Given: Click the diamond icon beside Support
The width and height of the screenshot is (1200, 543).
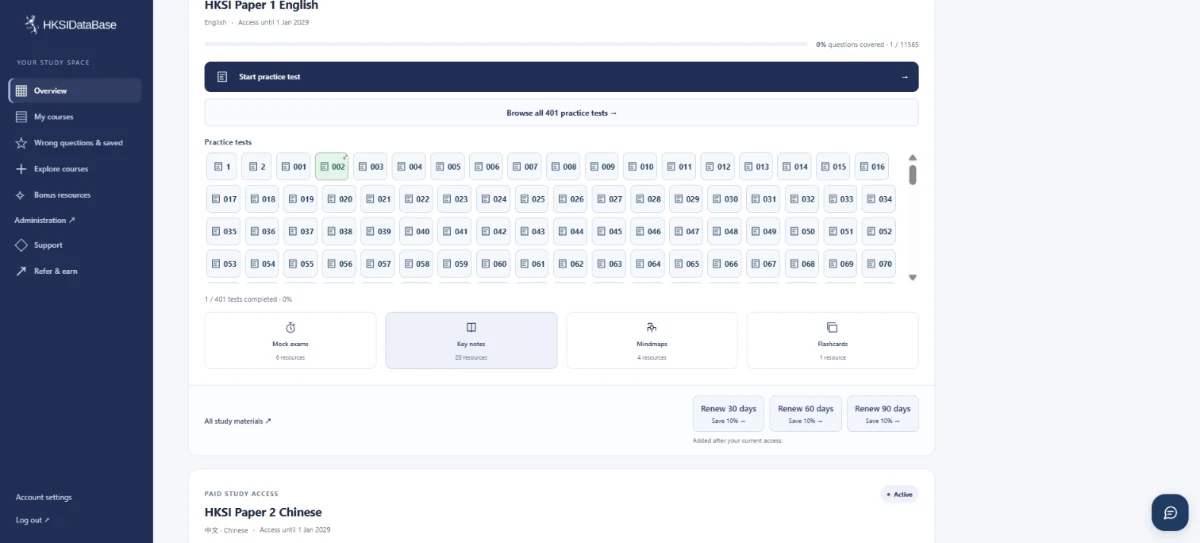Looking at the screenshot, I should (x=21, y=245).
